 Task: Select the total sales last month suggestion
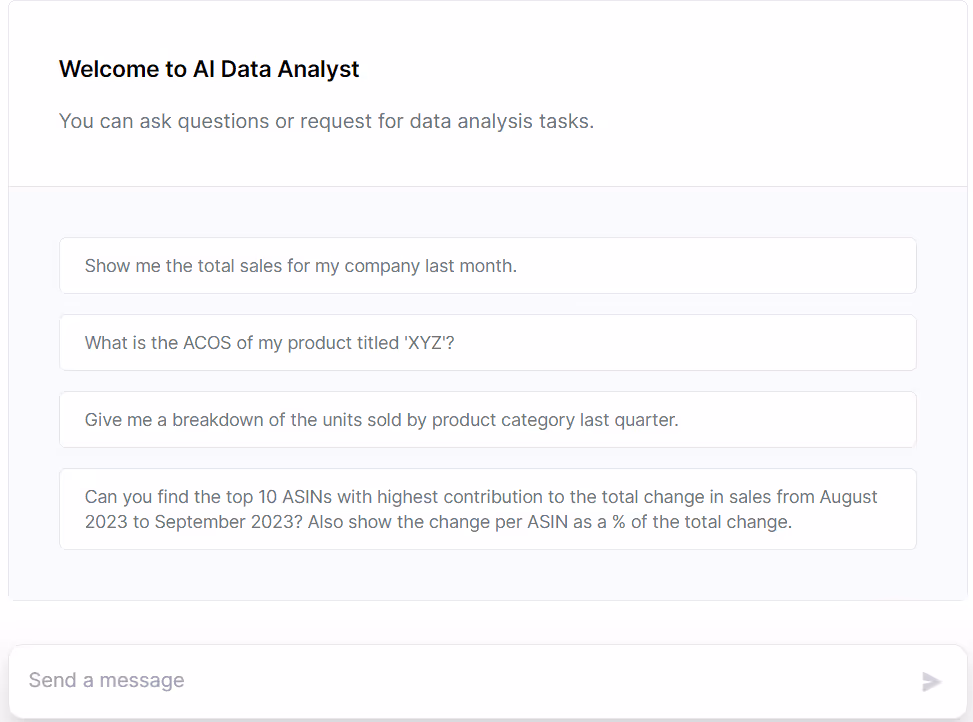pos(487,266)
